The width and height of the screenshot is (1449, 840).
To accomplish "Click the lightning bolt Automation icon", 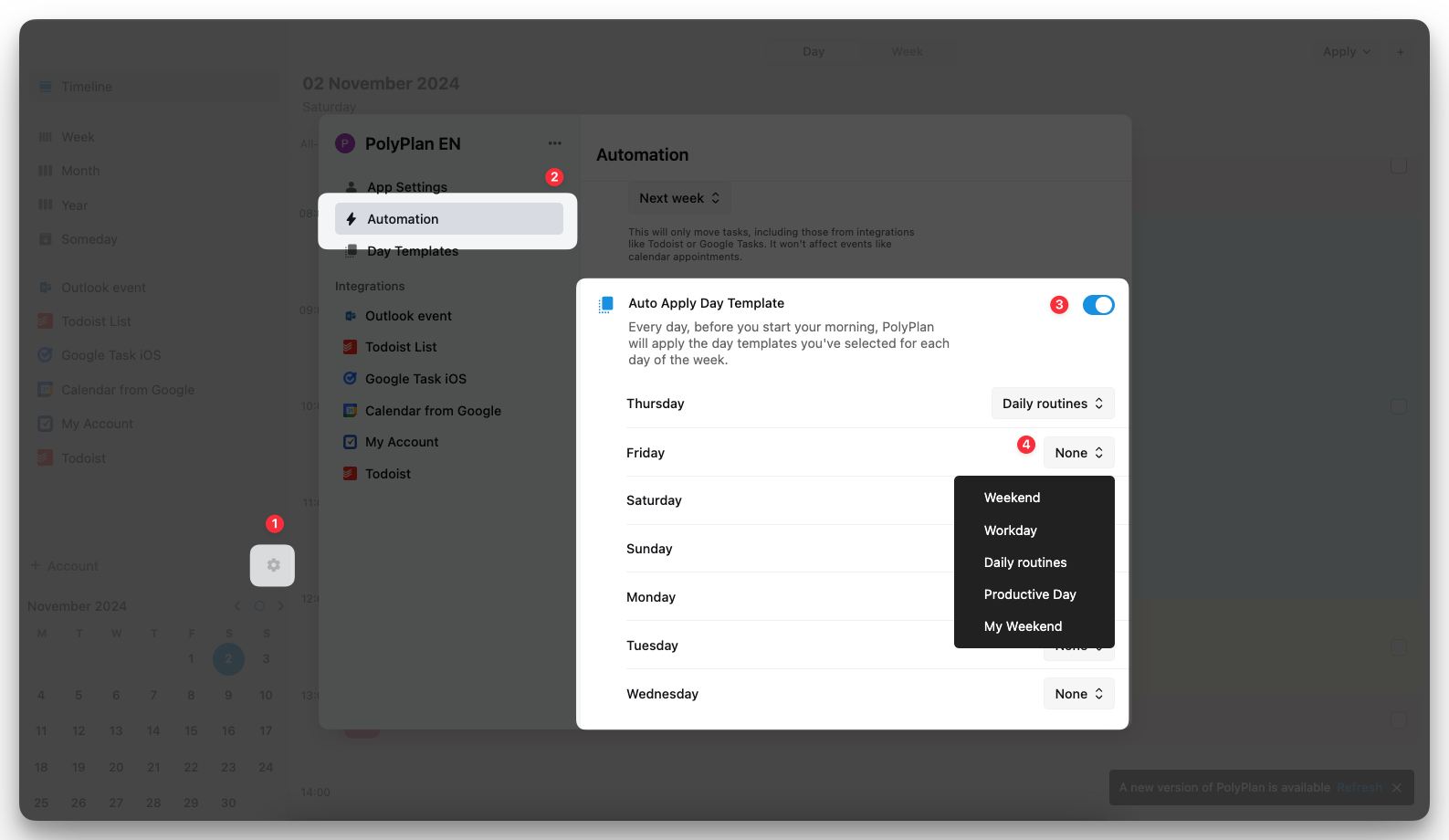I will [x=352, y=219].
